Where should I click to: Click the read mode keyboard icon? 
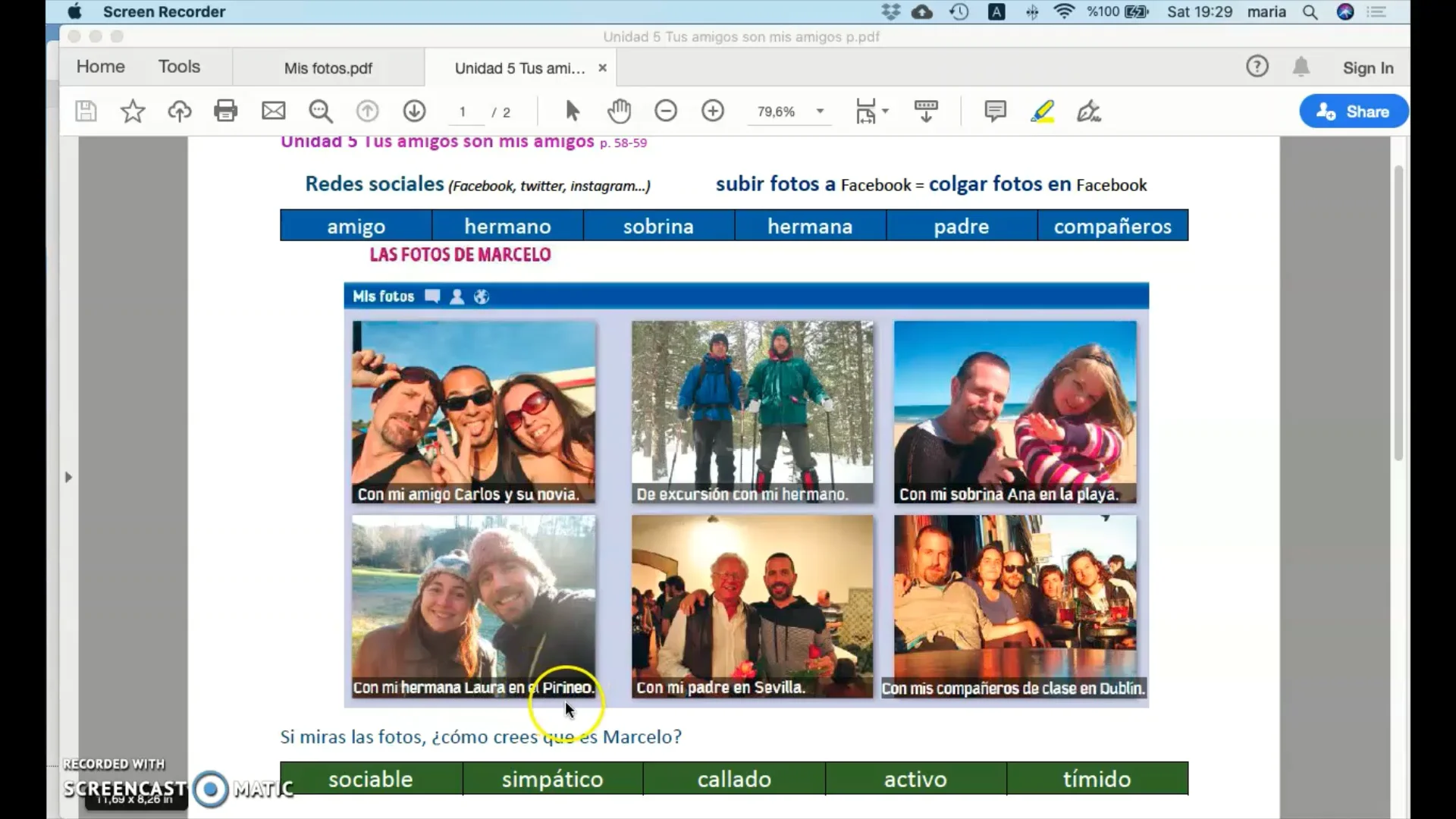(926, 111)
